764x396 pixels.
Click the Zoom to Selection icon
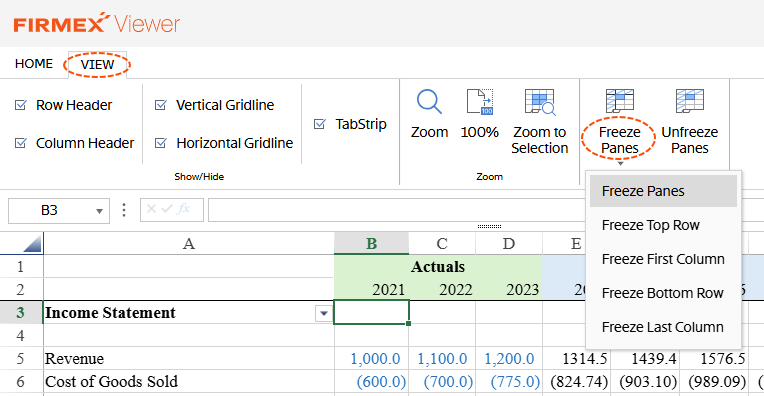click(539, 101)
